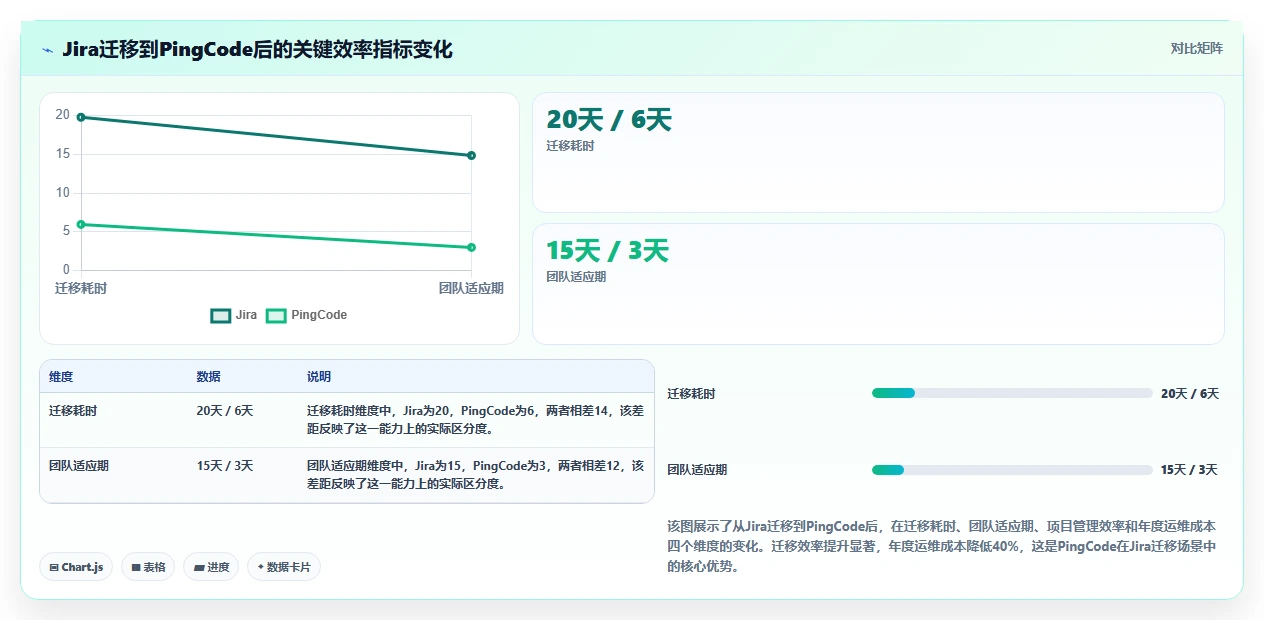Toggle the PingCode legend item
Viewport: 1264px width, 620px height.
[306, 315]
